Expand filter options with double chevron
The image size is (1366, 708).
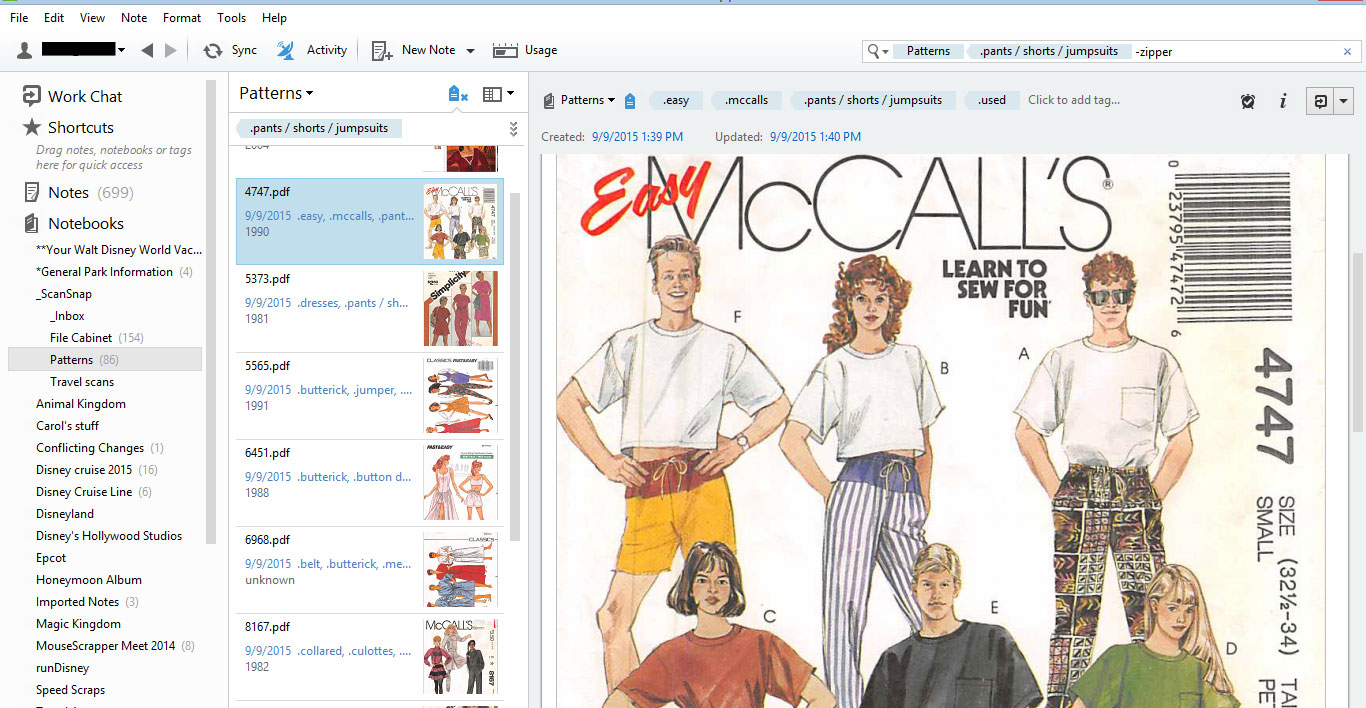click(514, 128)
